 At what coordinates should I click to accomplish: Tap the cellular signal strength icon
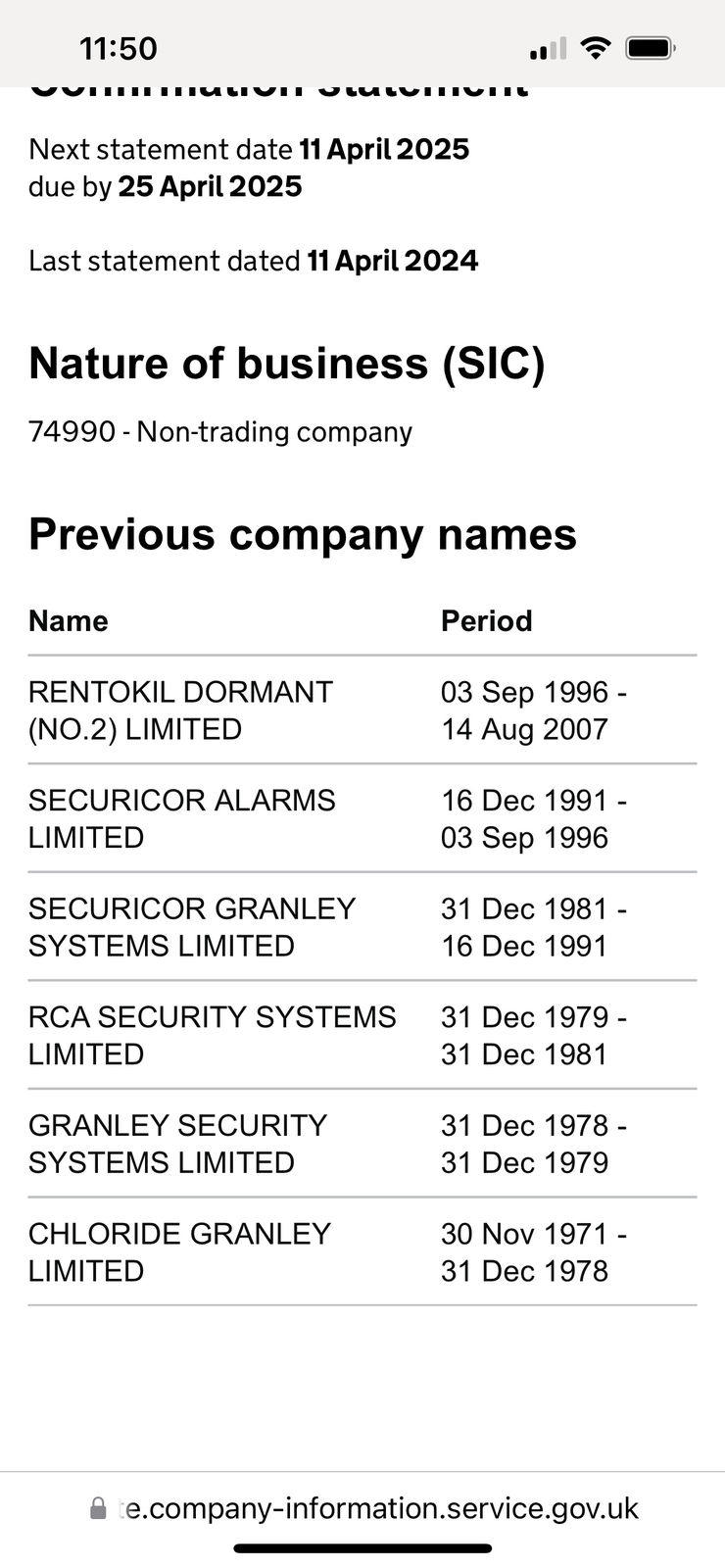[548, 48]
